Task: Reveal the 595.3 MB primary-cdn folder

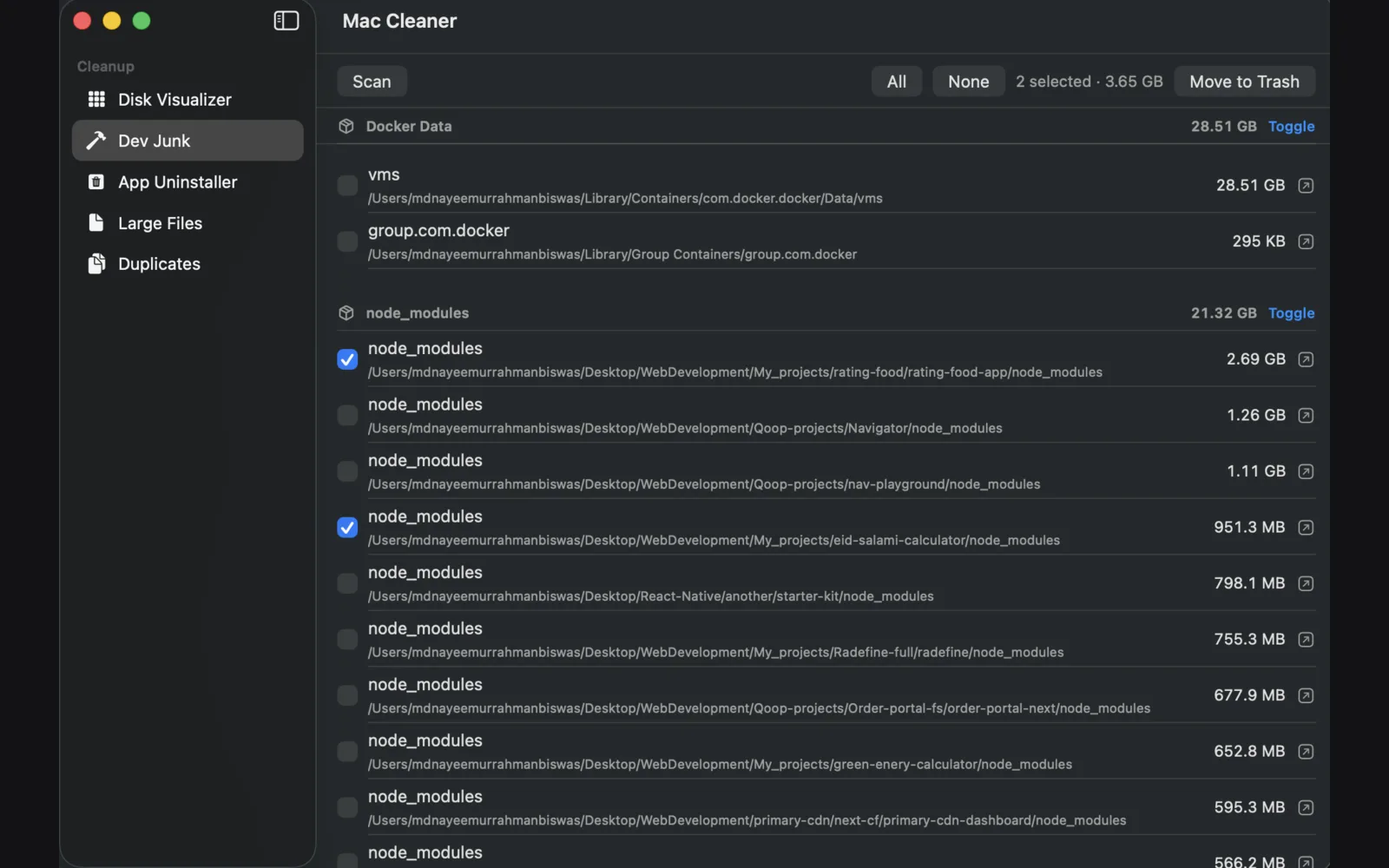Action: click(x=1306, y=807)
